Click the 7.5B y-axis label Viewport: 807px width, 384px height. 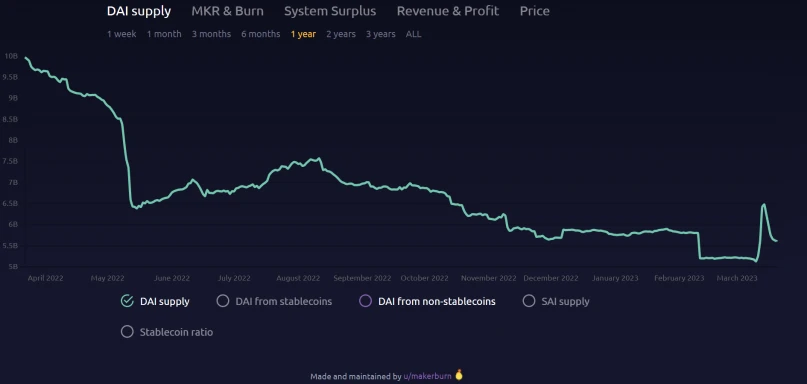[x=10, y=161]
